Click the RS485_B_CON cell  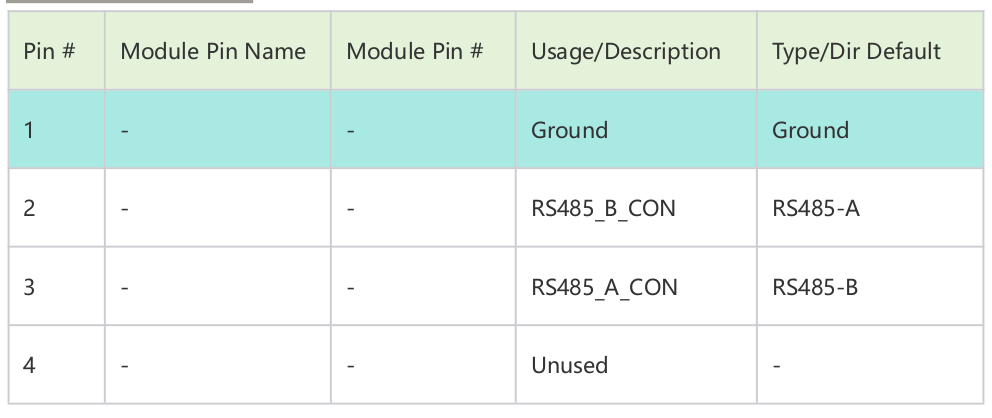click(604, 209)
